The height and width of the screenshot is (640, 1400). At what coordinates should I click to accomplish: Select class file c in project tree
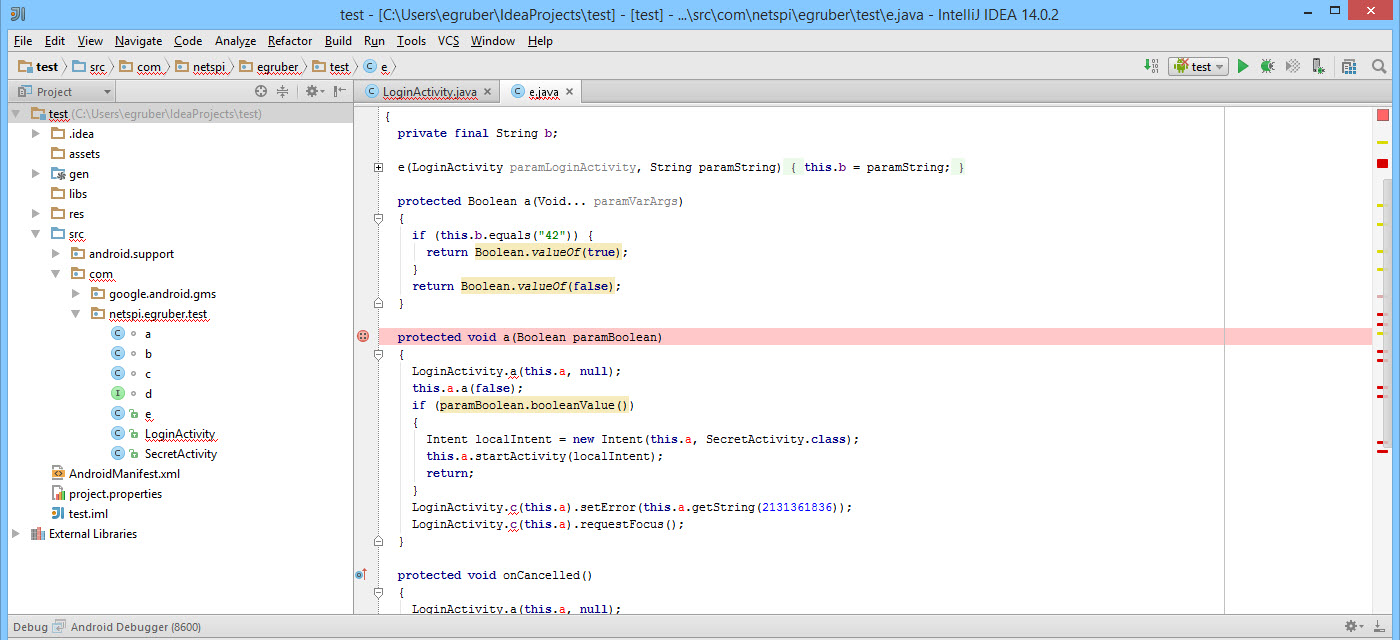[148, 373]
